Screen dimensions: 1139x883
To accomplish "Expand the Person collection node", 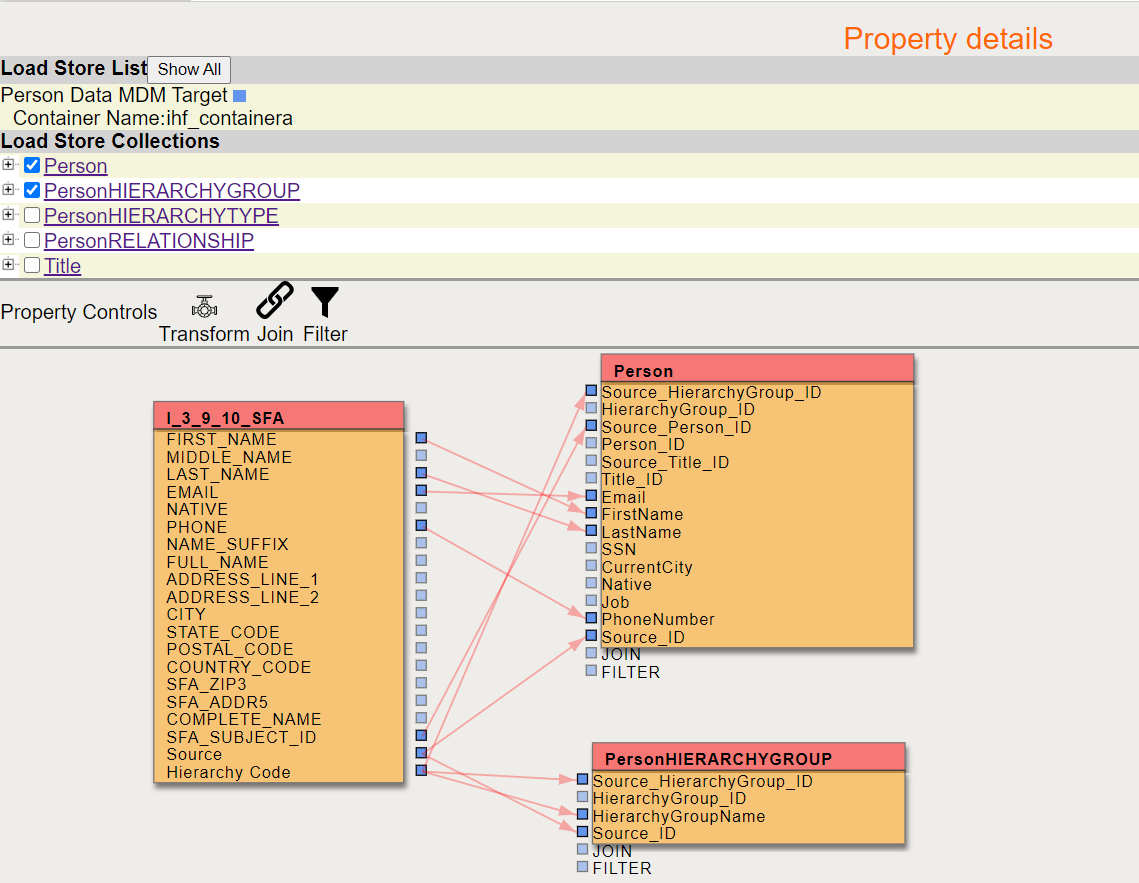I will click(8, 165).
